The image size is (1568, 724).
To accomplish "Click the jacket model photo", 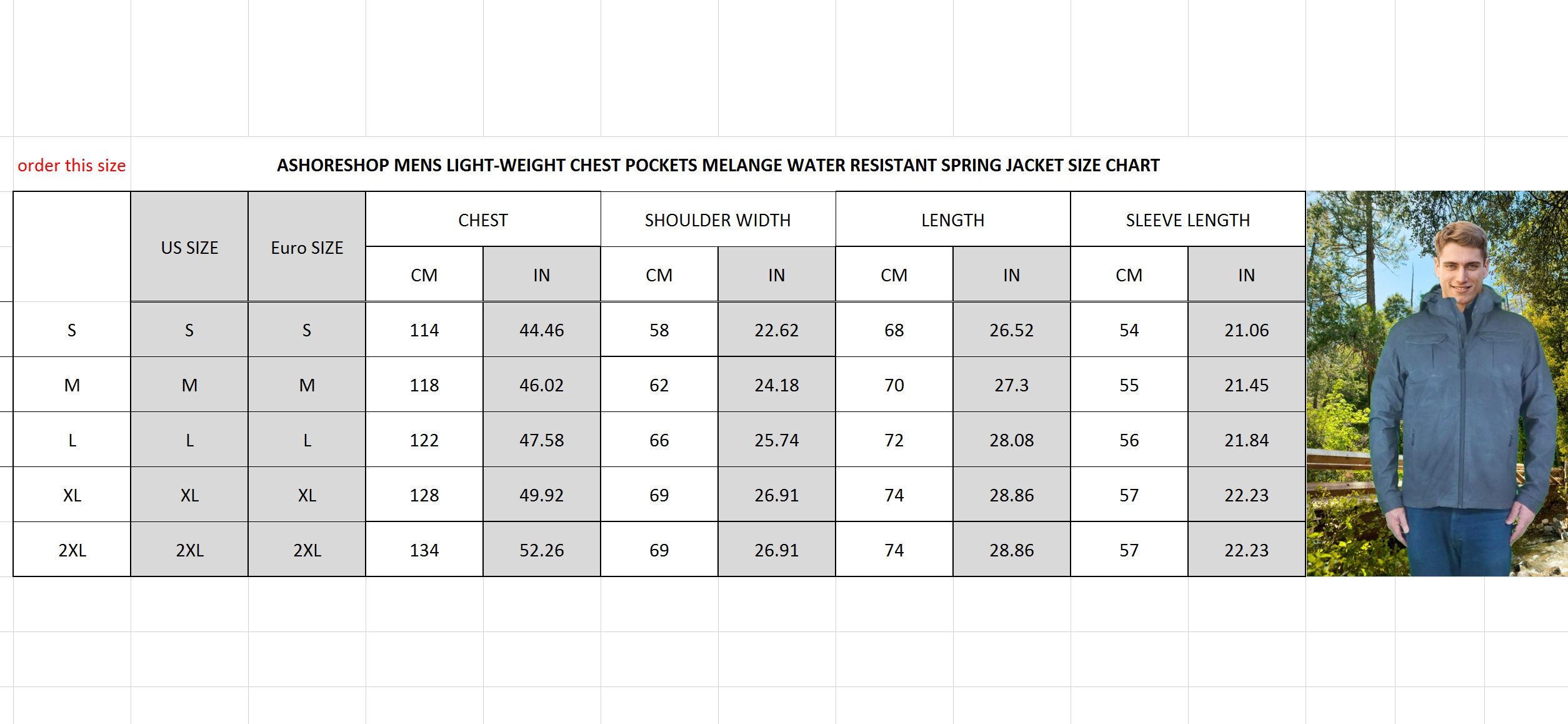I will point(1436,383).
